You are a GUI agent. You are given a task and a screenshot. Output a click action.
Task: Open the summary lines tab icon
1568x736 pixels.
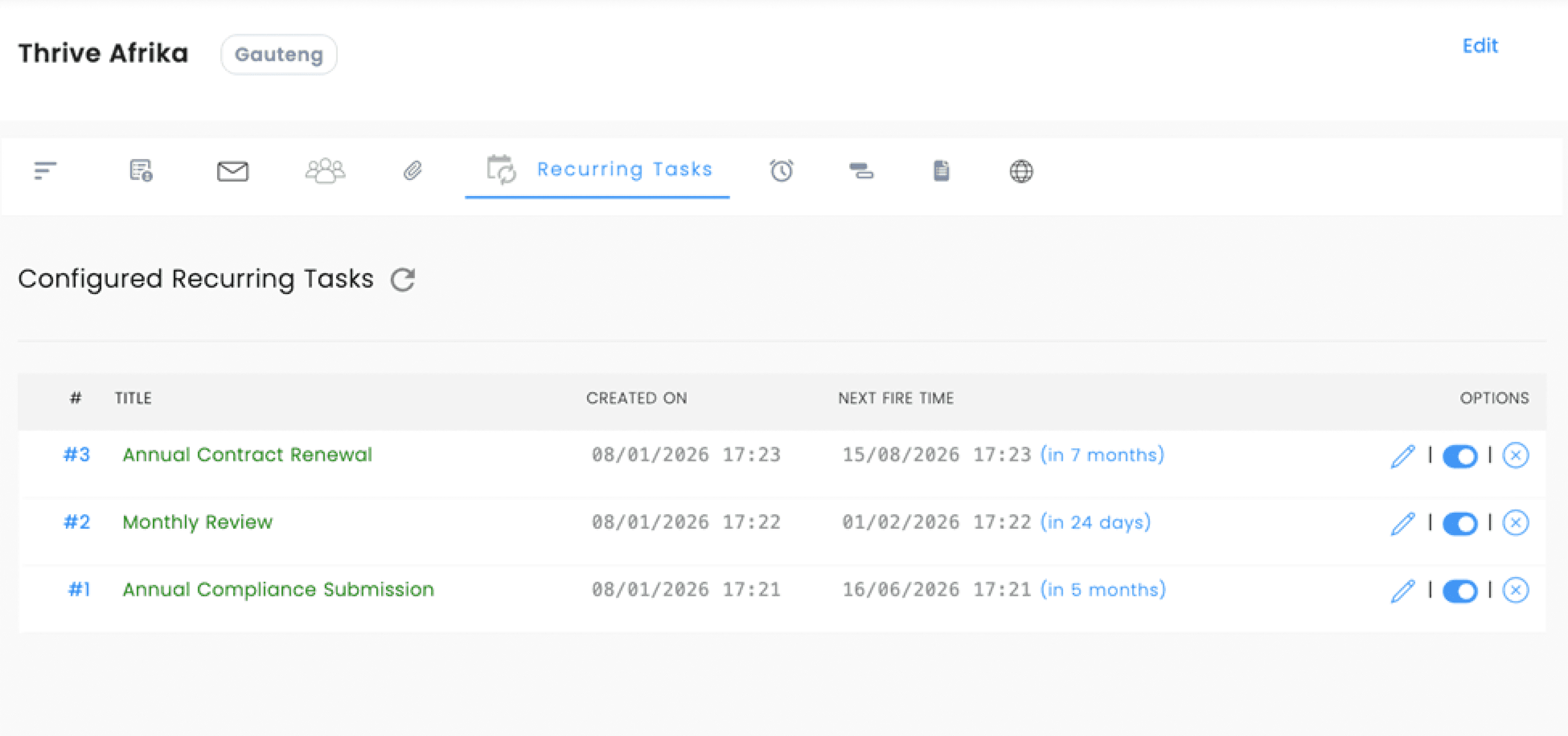(x=45, y=170)
